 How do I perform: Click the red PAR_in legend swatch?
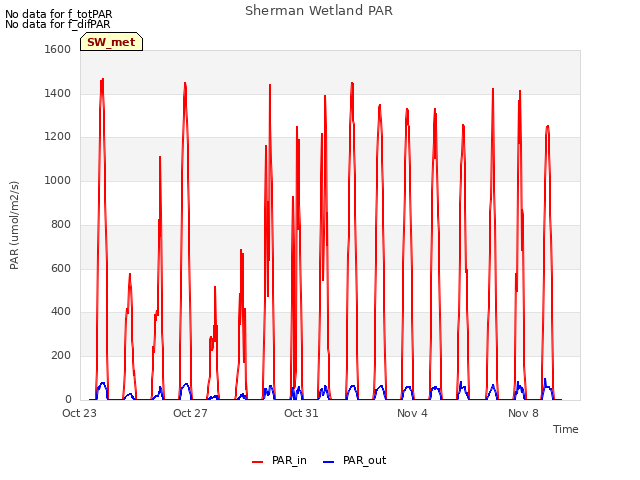(x=258, y=462)
